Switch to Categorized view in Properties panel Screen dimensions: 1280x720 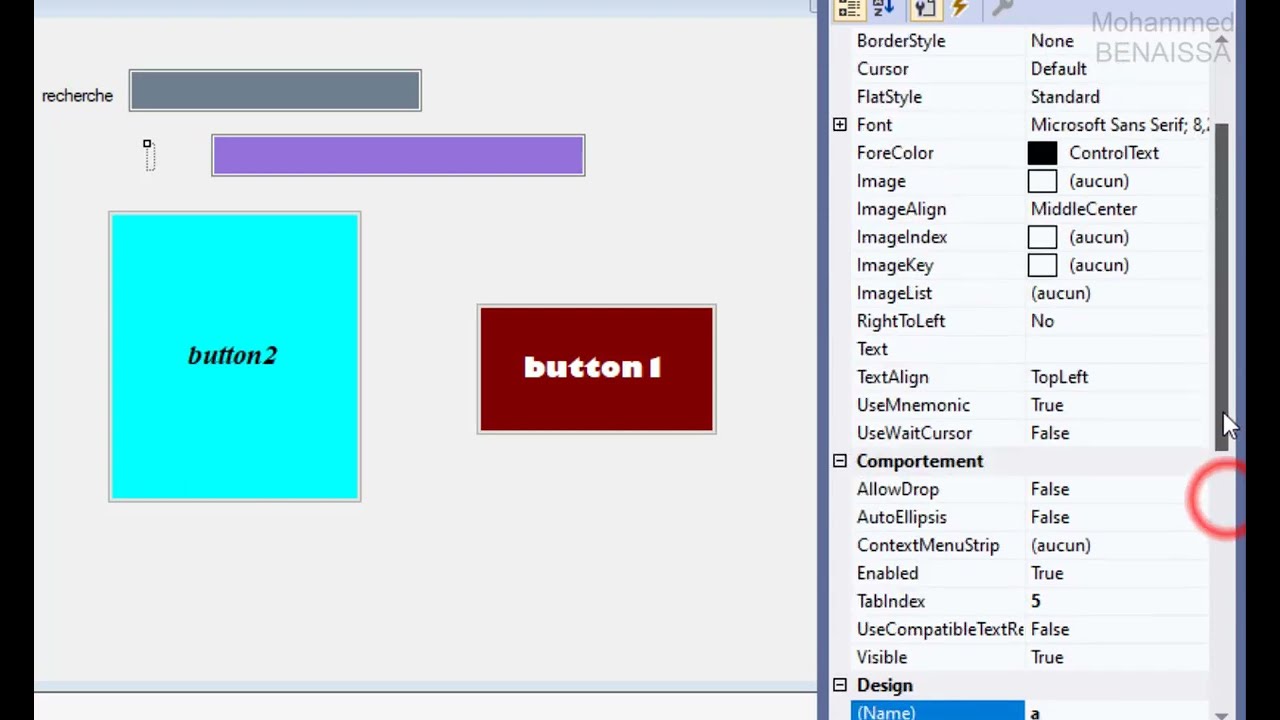click(x=849, y=8)
